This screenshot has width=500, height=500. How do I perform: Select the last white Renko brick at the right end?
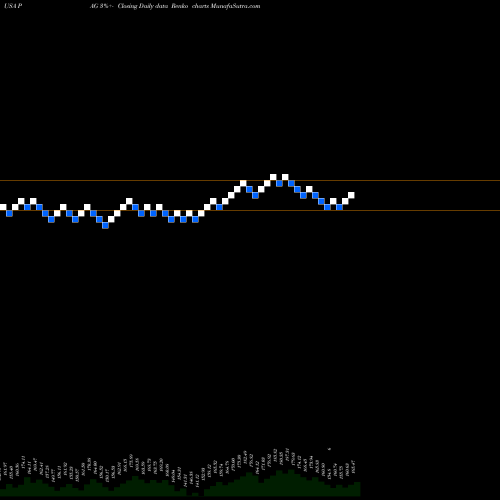click(351, 195)
